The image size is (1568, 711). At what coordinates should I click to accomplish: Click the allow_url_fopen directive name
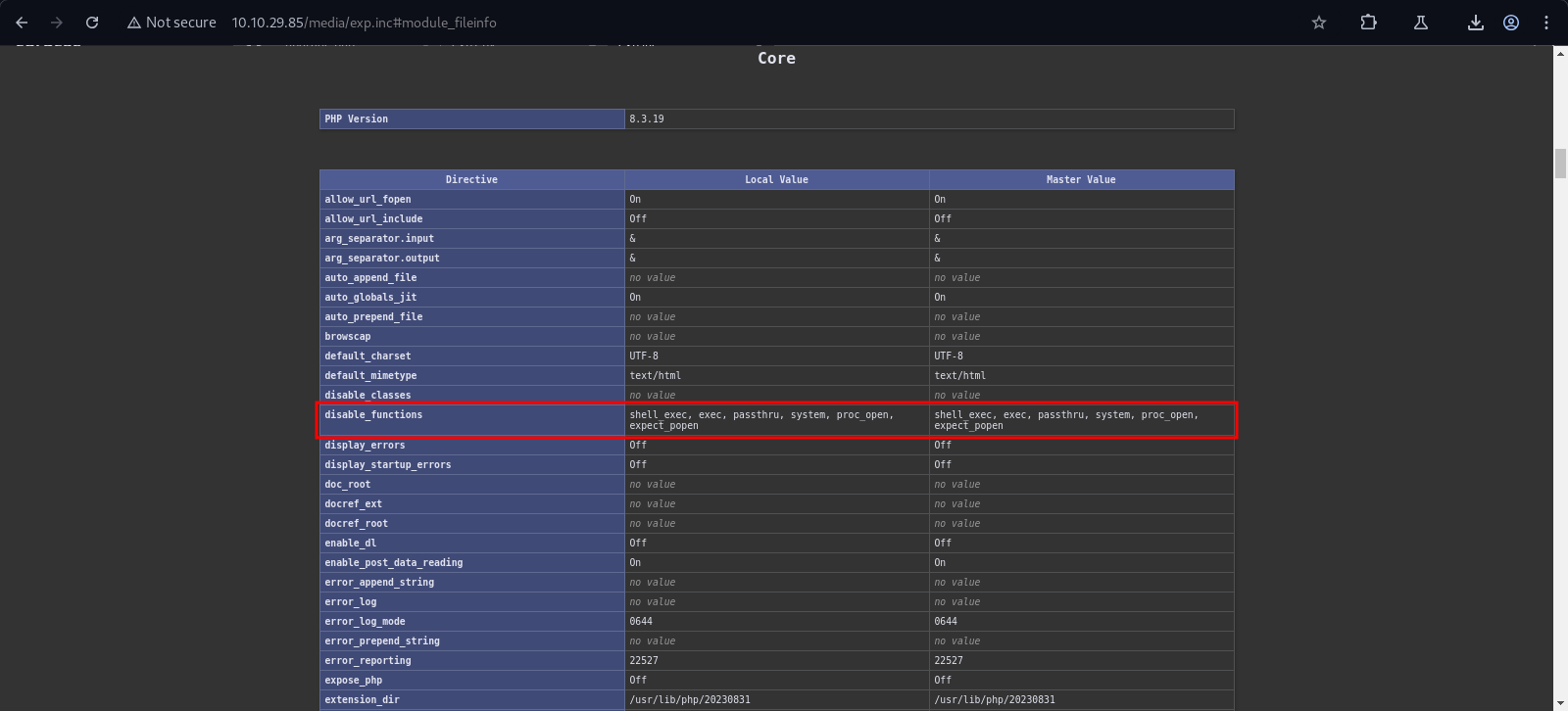(x=367, y=200)
